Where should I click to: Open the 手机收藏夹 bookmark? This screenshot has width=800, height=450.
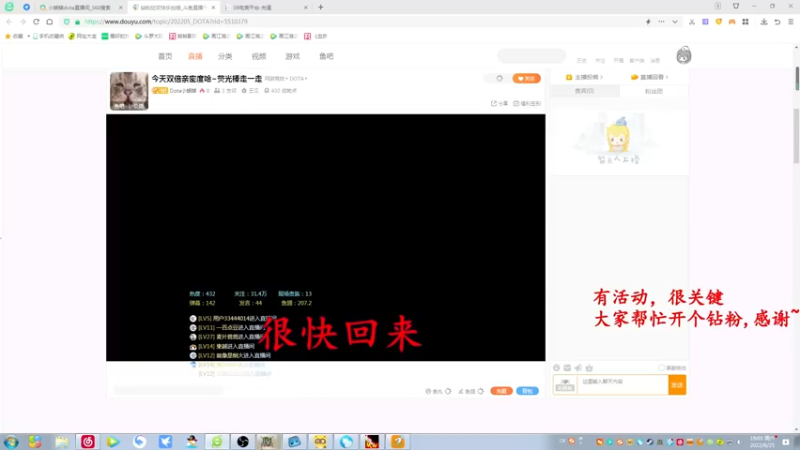(x=48, y=36)
